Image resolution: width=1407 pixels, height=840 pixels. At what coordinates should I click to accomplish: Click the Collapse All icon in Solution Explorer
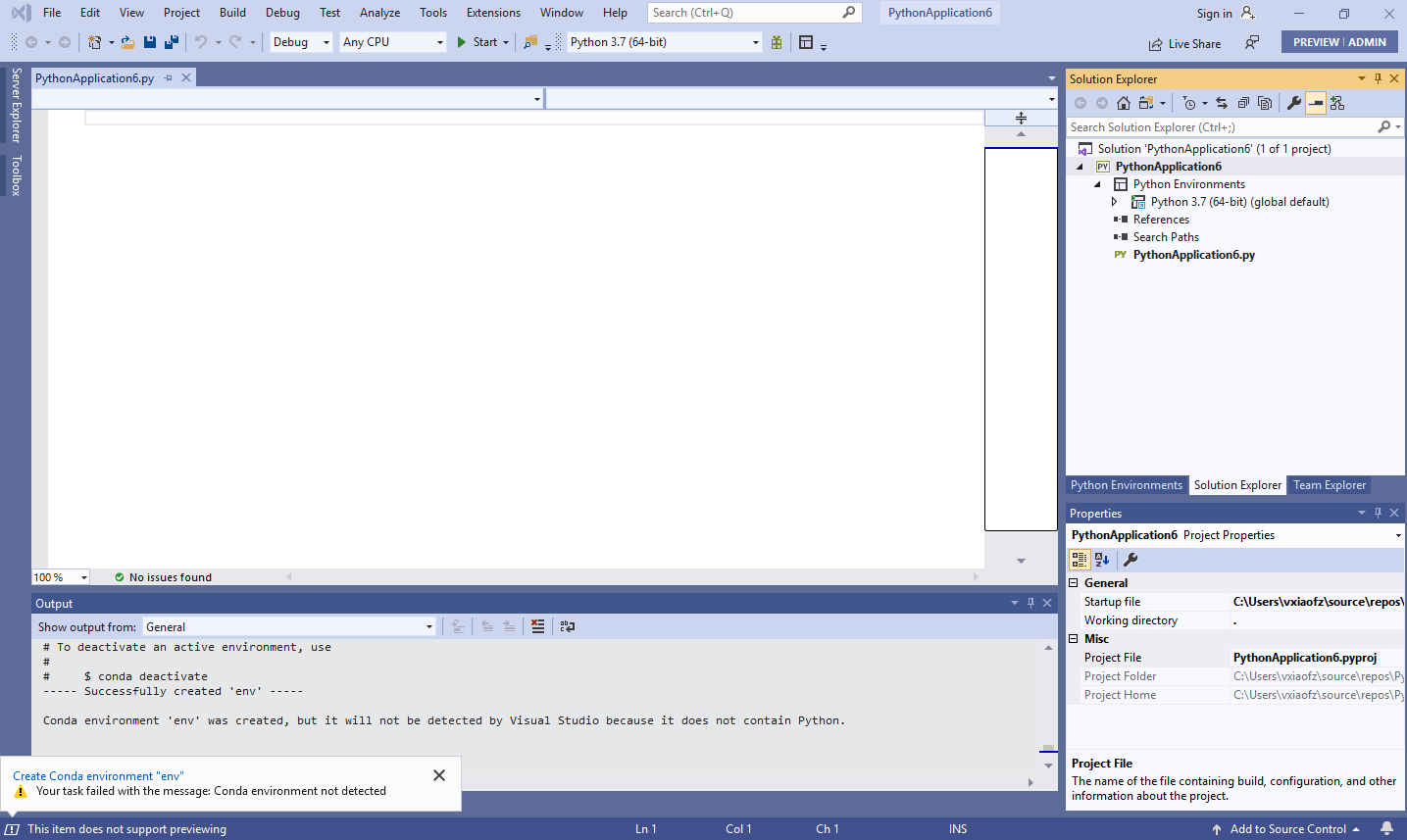pyautogui.click(x=1243, y=102)
